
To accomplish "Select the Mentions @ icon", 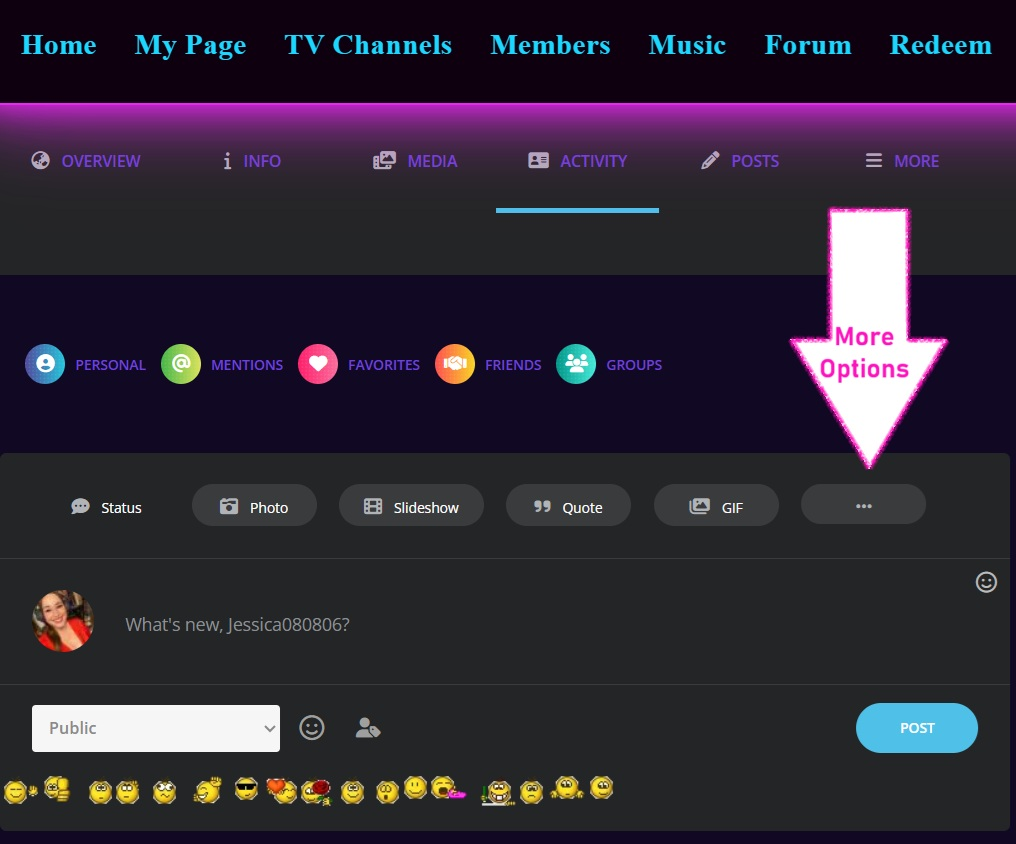I will point(181,365).
